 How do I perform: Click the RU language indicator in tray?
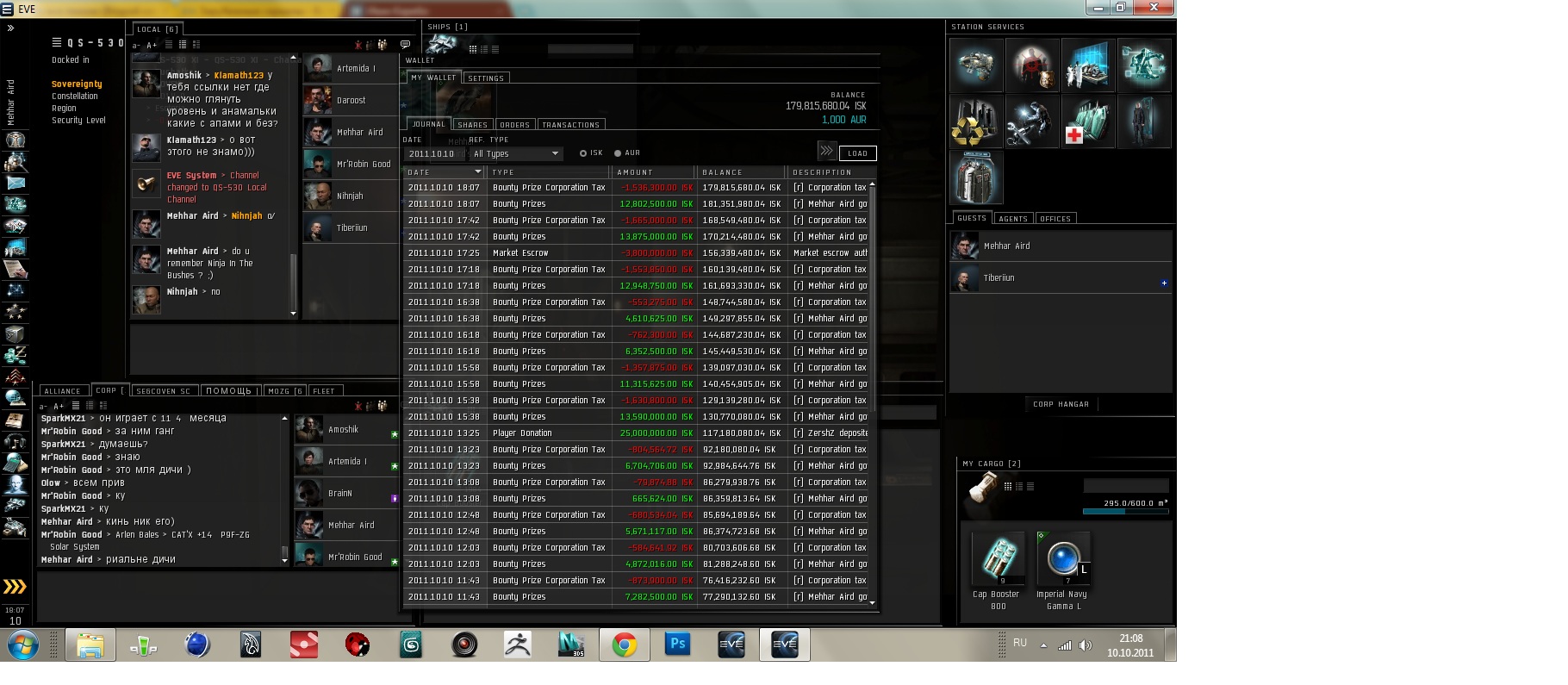(1020, 644)
